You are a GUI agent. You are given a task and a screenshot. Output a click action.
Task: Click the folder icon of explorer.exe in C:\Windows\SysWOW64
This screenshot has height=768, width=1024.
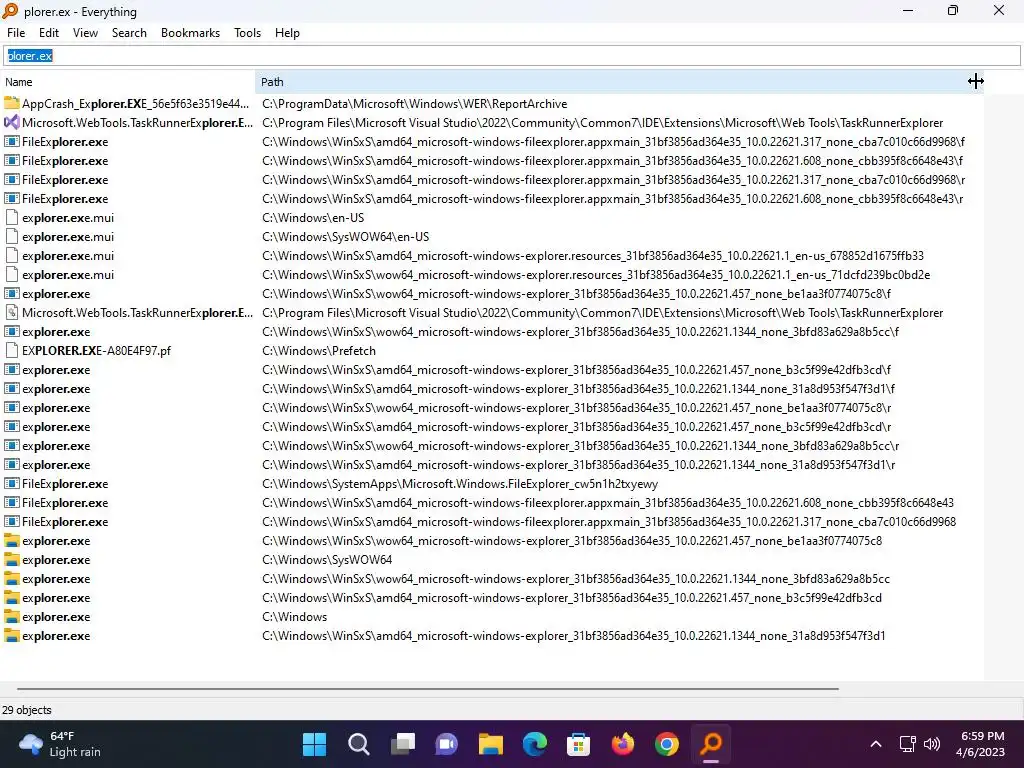tap(11, 560)
